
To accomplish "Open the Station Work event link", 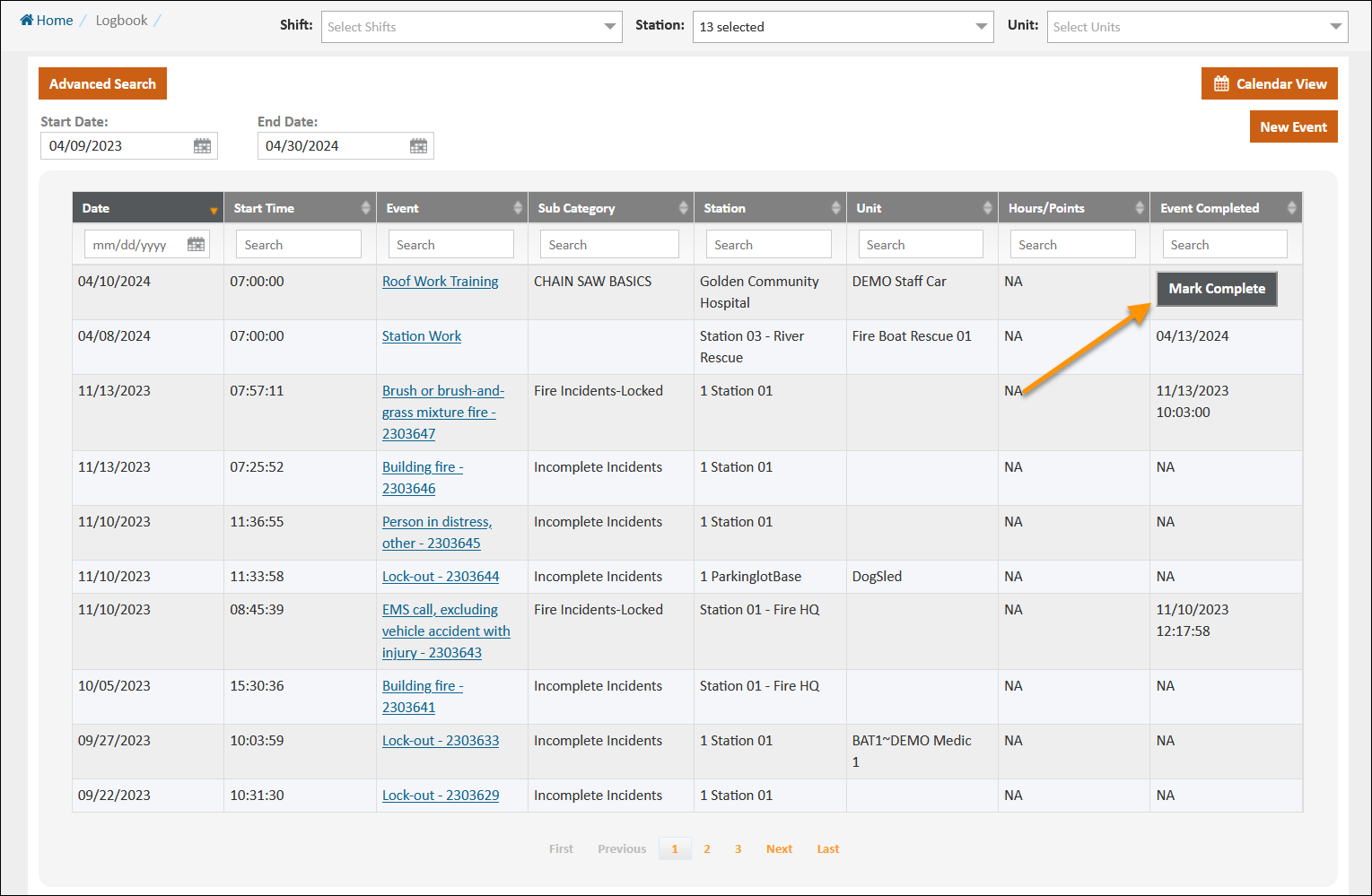I will [x=422, y=336].
